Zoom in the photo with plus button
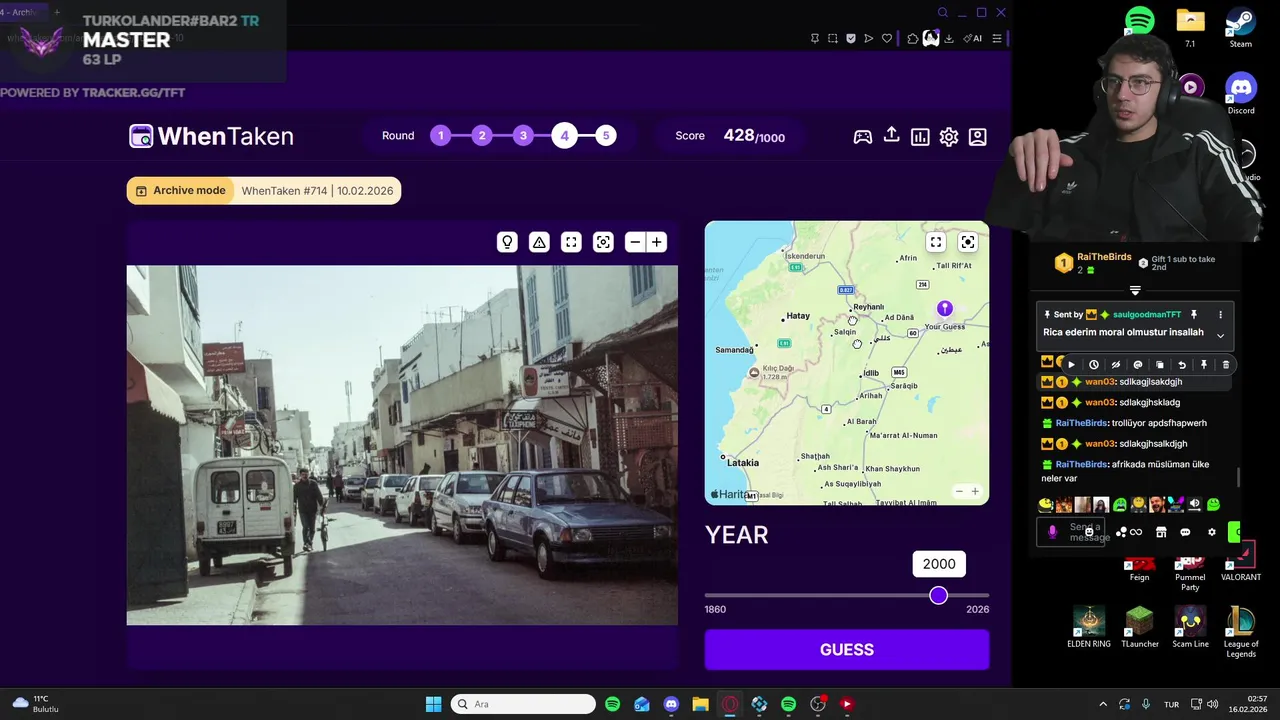1280x720 pixels. (657, 242)
